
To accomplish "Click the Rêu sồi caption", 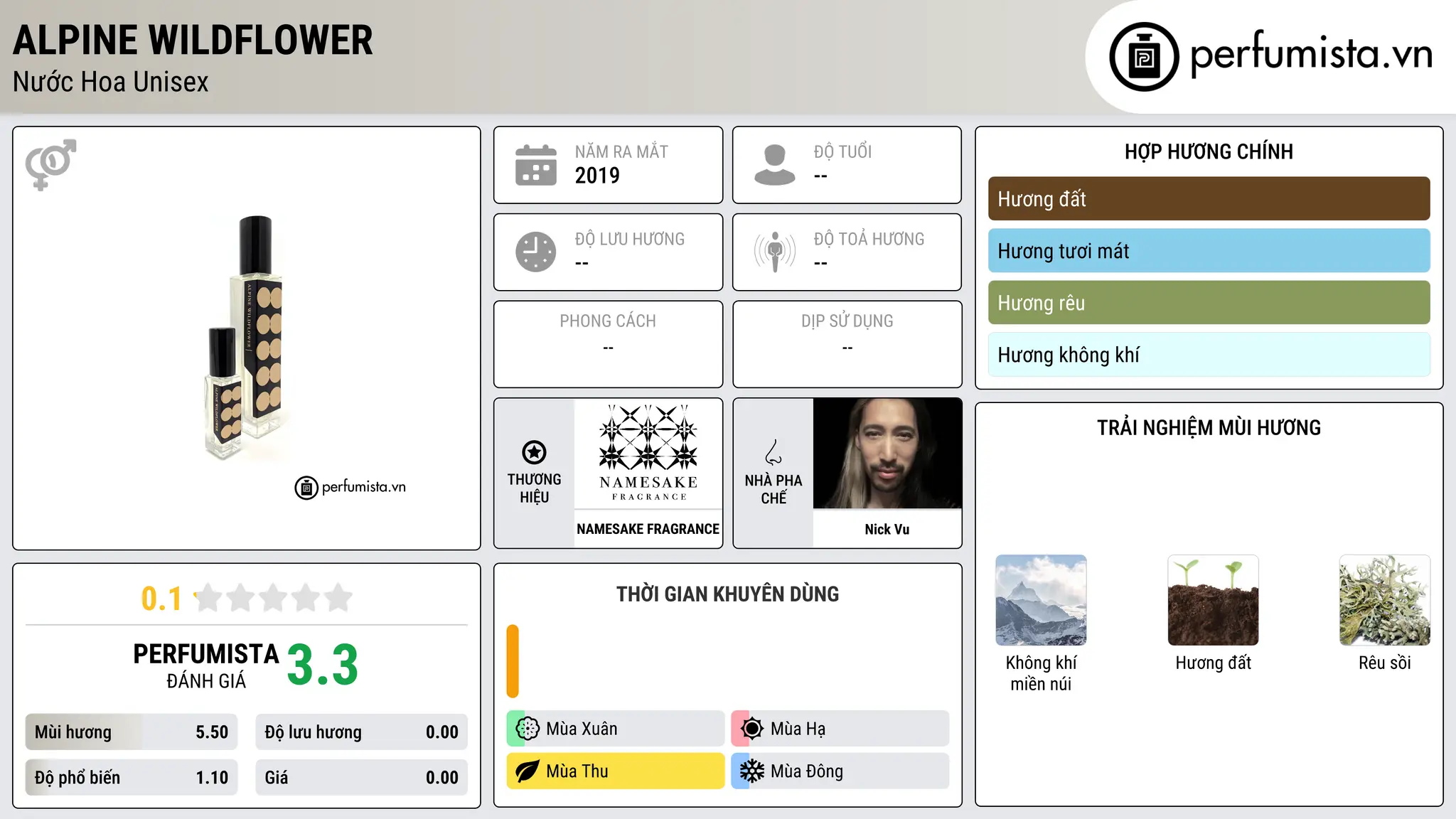I will pyautogui.click(x=1385, y=663).
